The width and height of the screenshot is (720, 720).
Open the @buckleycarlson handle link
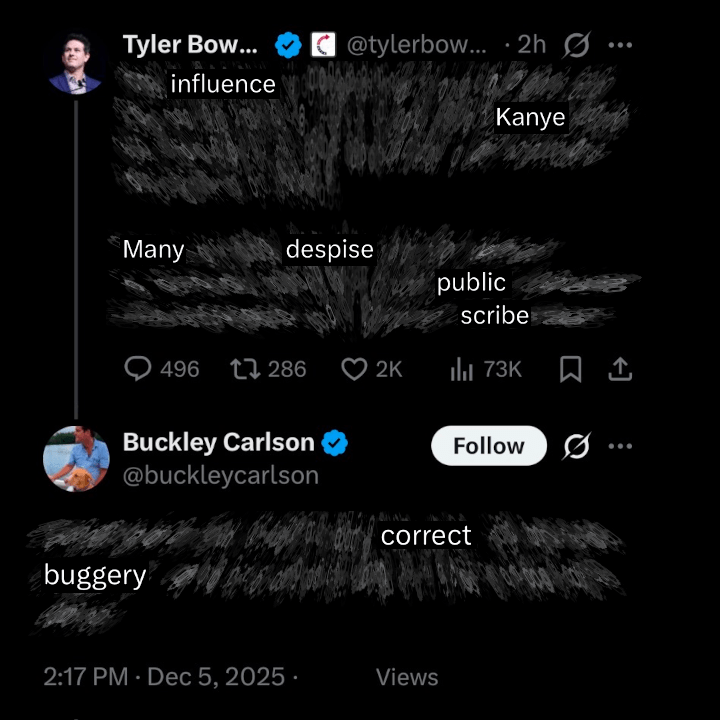(x=220, y=476)
